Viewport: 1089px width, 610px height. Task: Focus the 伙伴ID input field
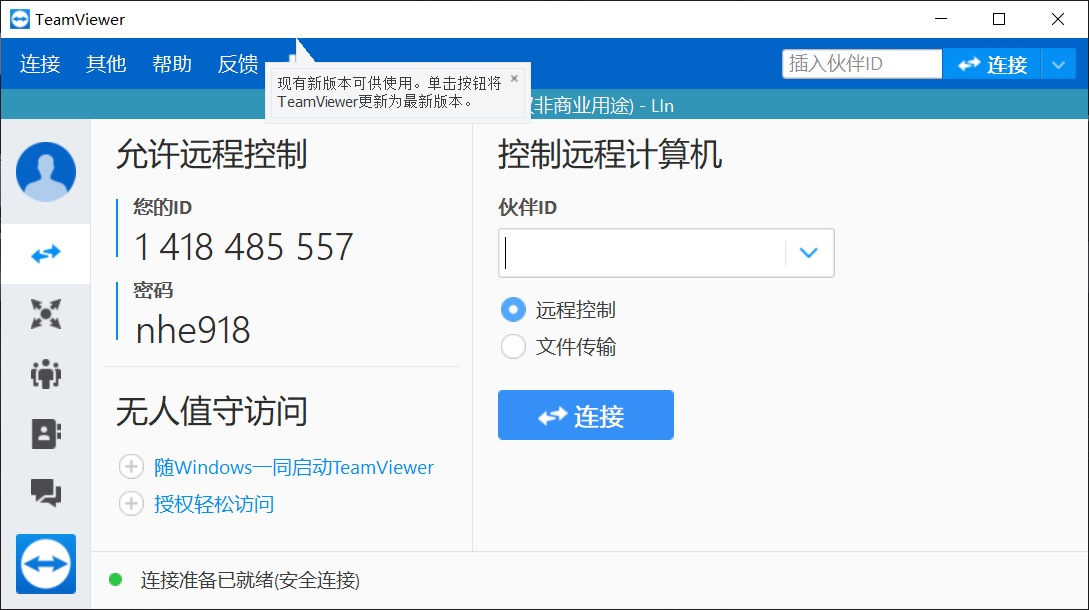(642, 253)
